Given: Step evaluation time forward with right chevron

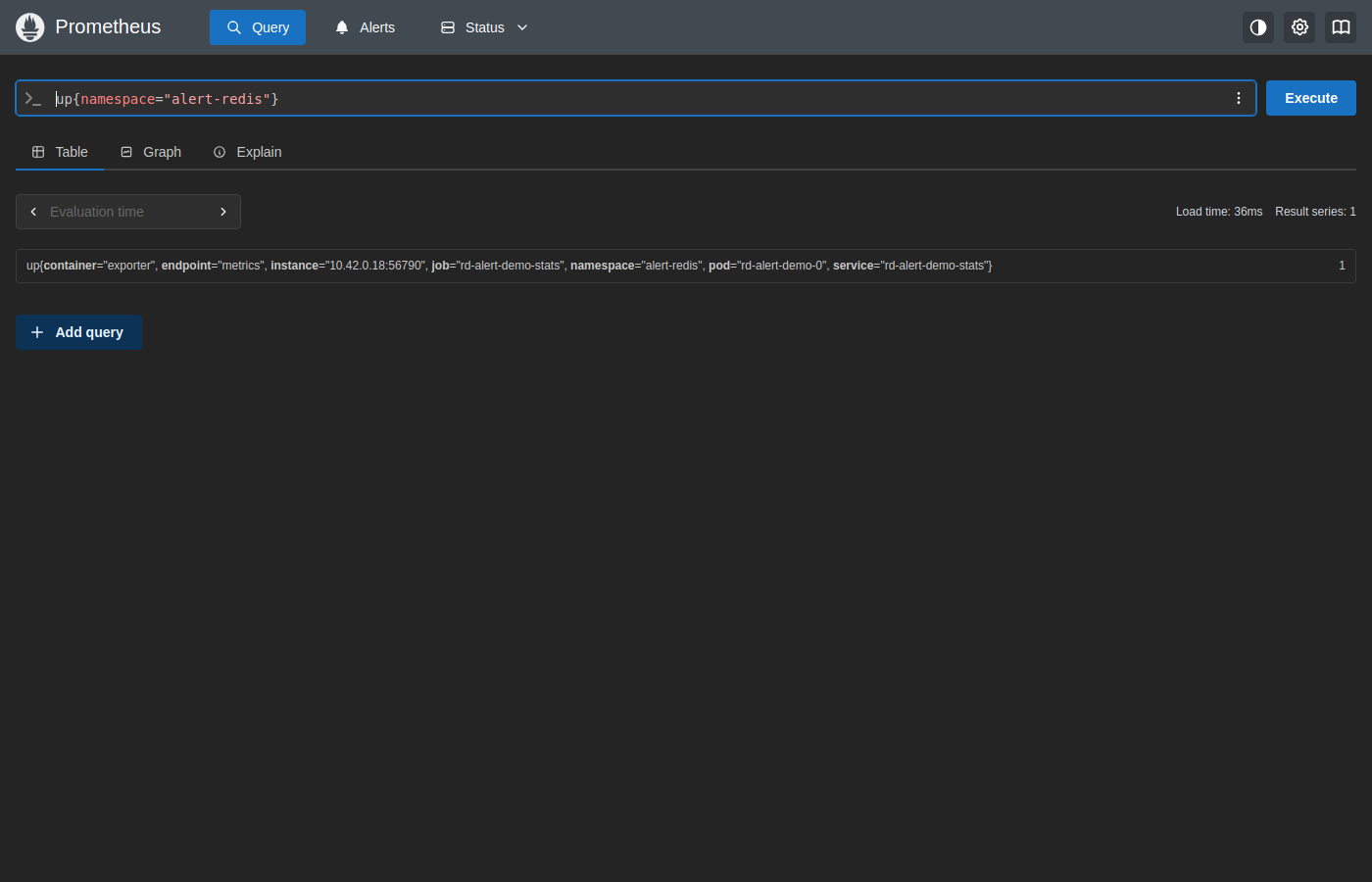Looking at the screenshot, I should (223, 212).
